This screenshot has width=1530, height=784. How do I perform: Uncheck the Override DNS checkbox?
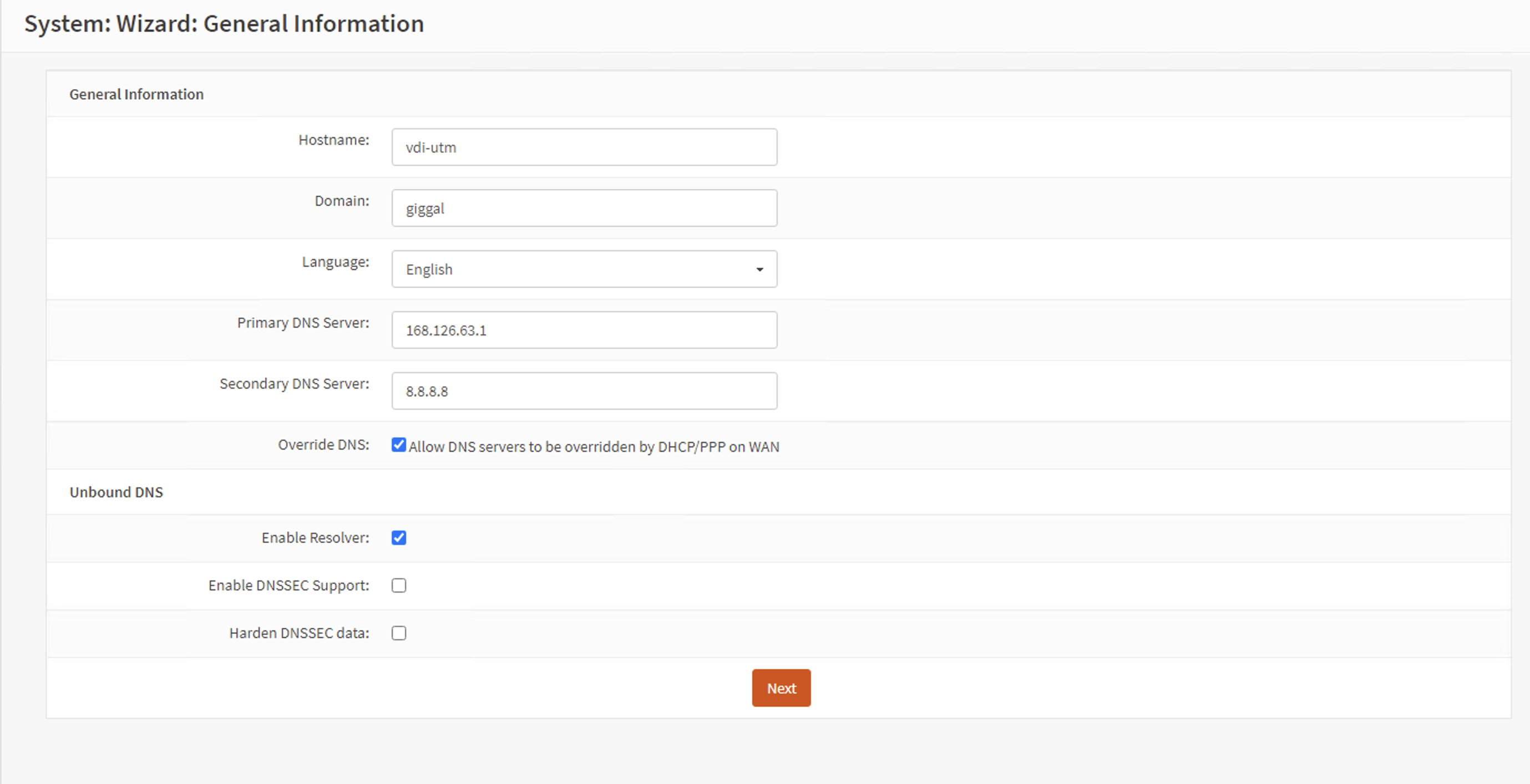[398, 445]
